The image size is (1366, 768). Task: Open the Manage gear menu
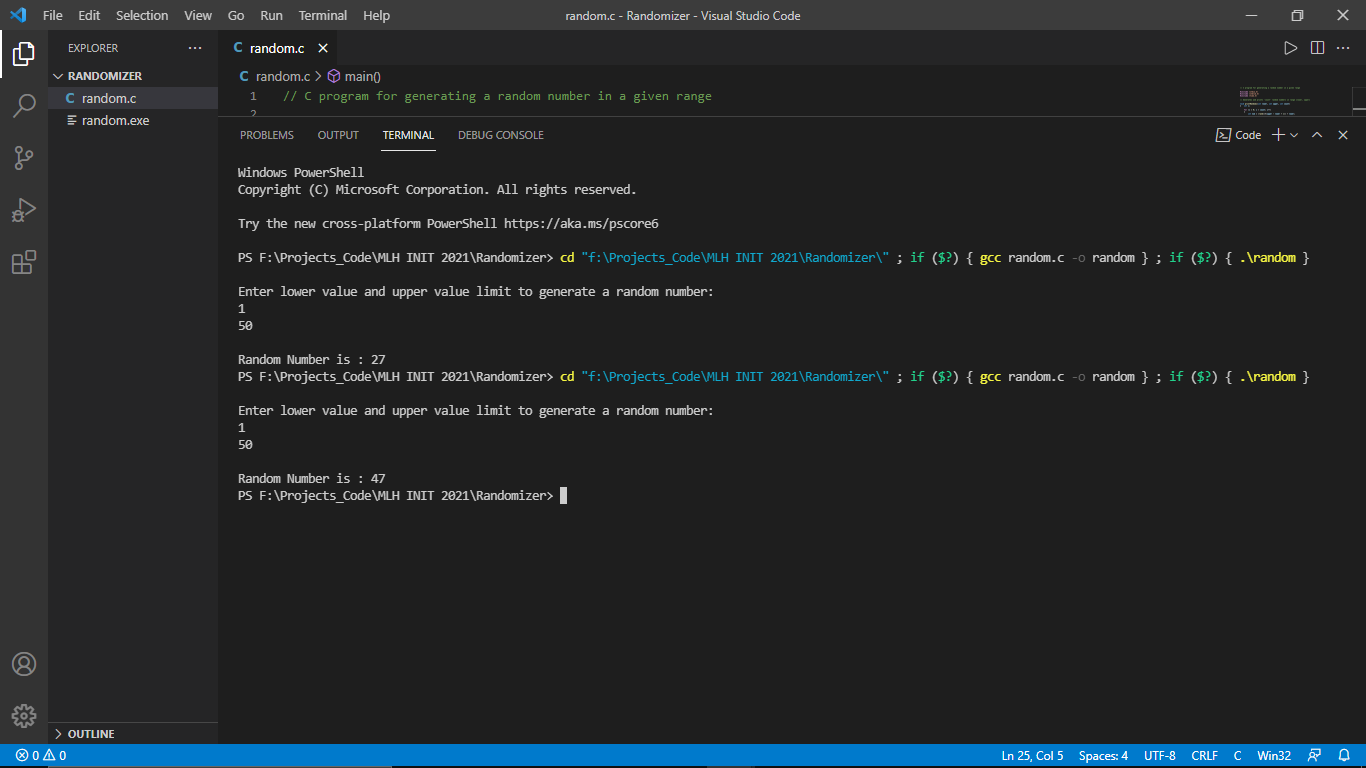point(24,716)
